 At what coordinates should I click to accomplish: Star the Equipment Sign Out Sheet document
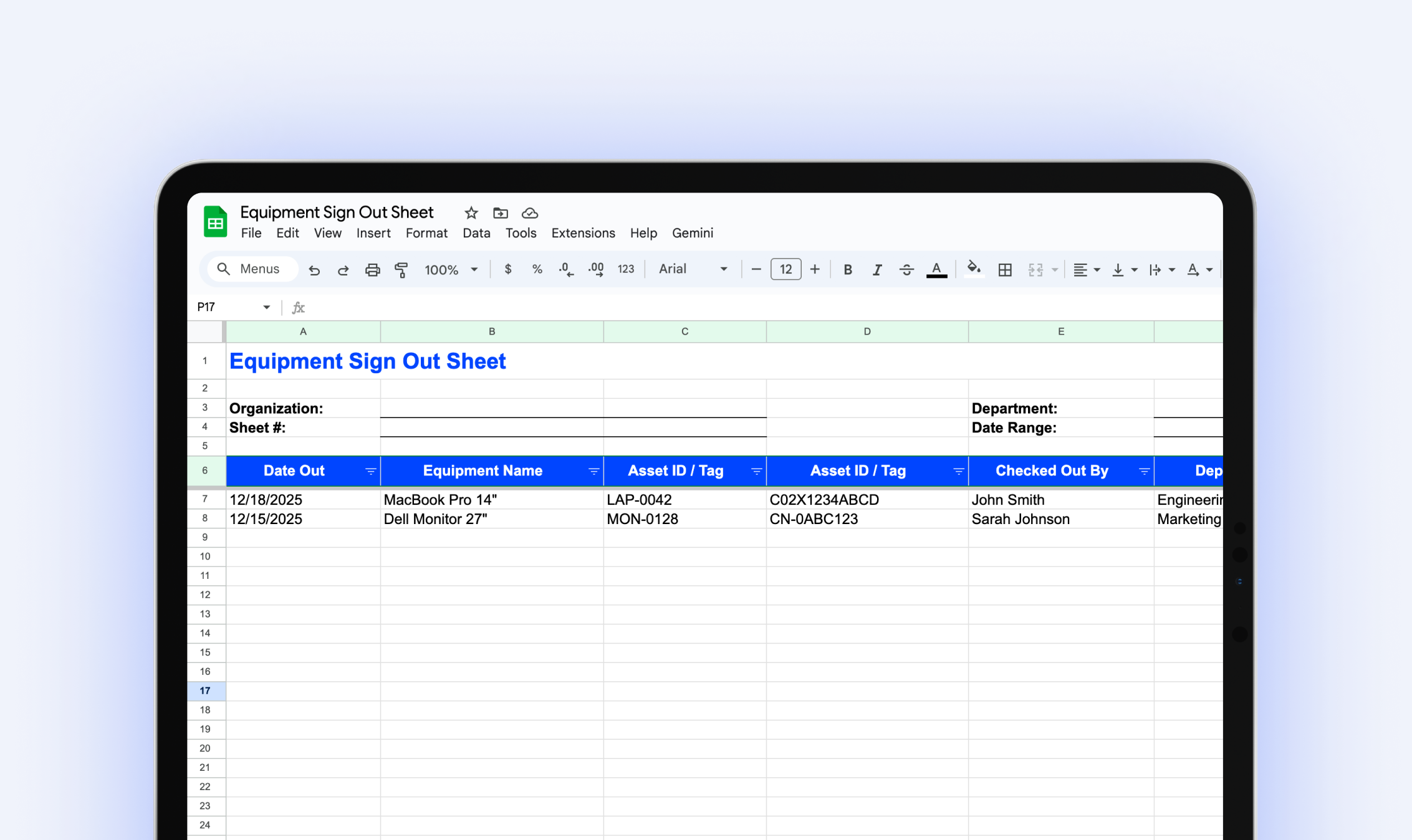click(x=471, y=213)
